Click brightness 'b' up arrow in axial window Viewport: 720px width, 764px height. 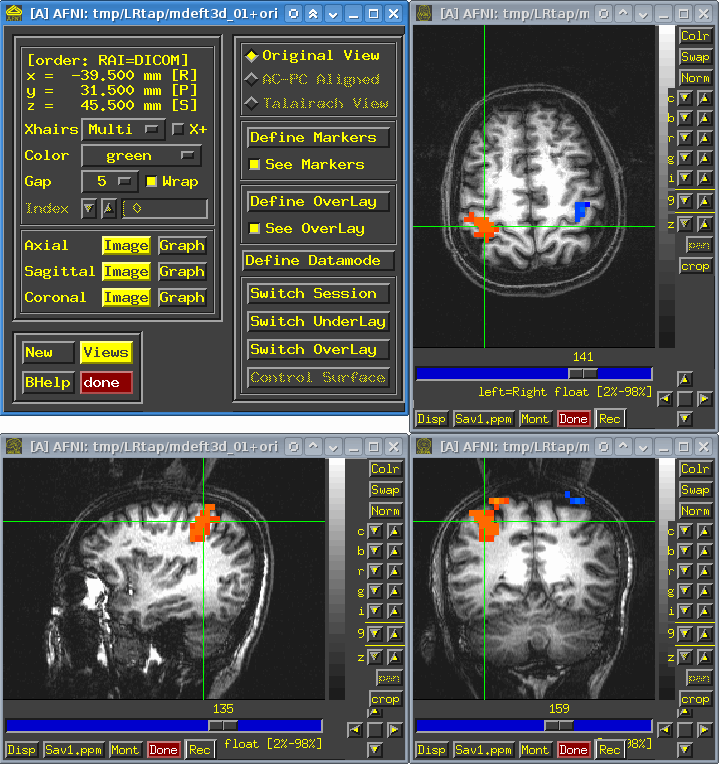[x=704, y=118]
